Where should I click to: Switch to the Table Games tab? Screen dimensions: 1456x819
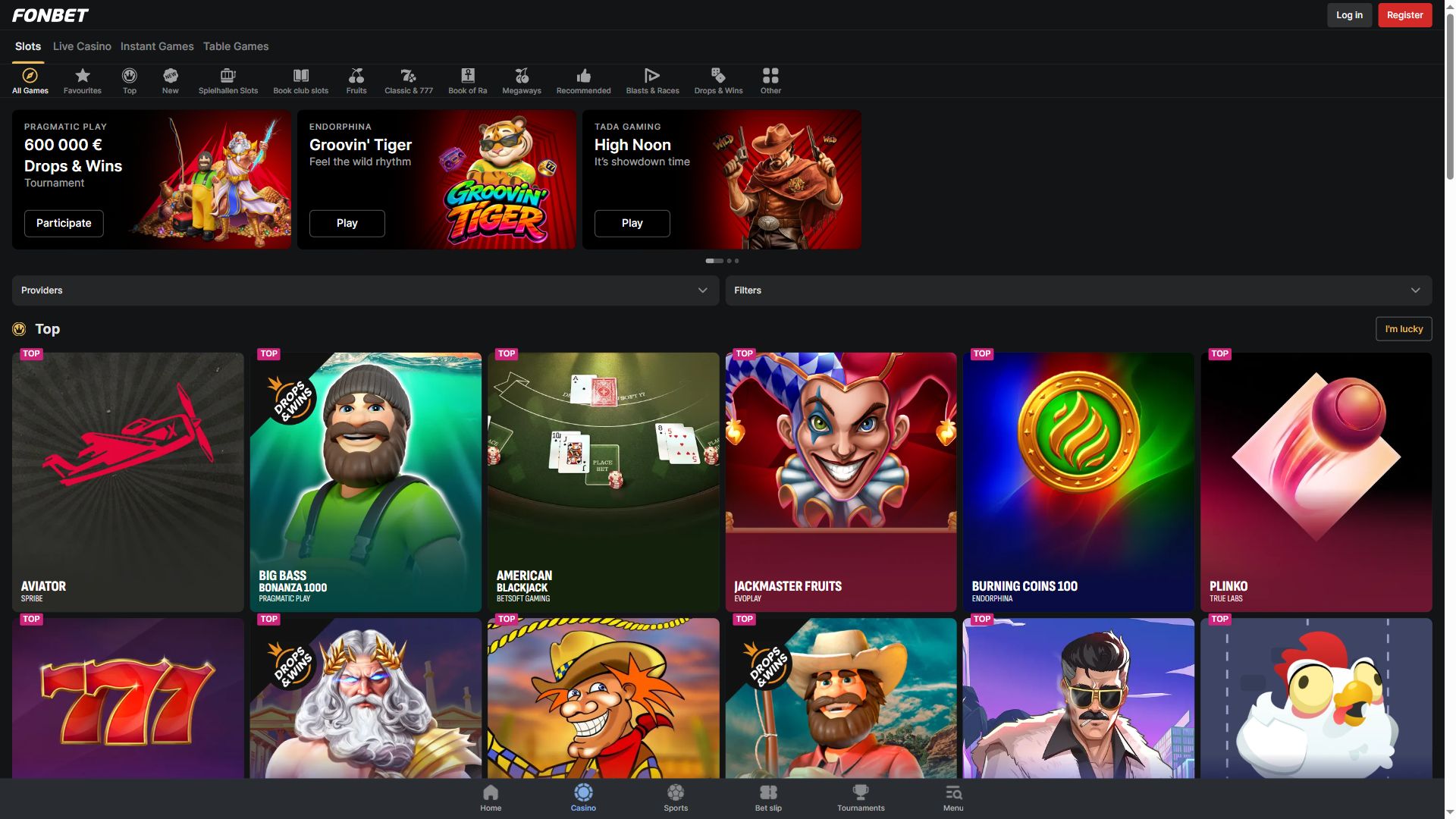coord(236,46)
